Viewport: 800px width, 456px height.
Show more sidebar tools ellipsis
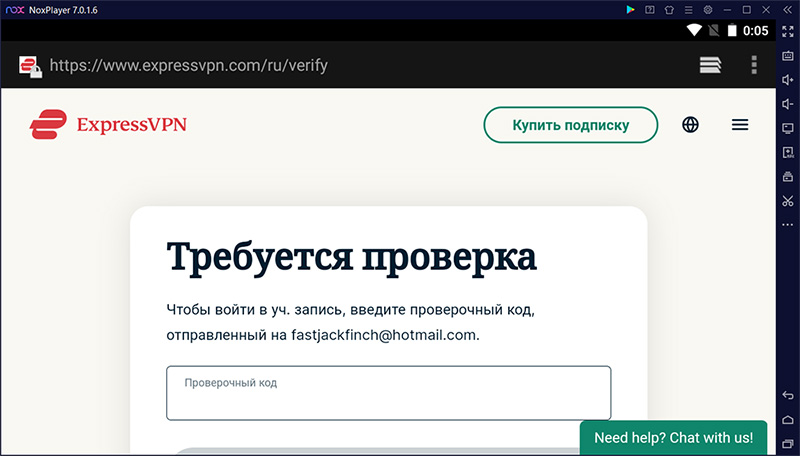pos(788,224)
